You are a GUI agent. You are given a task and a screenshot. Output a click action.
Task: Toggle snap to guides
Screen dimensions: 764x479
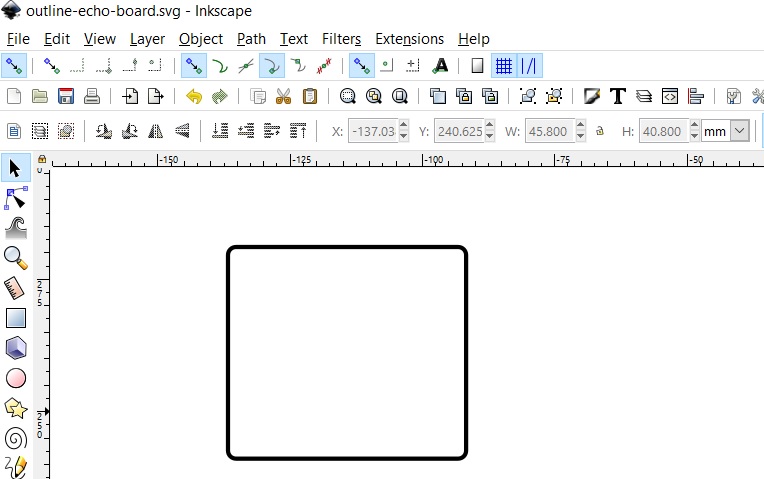[x=529, y=65]
